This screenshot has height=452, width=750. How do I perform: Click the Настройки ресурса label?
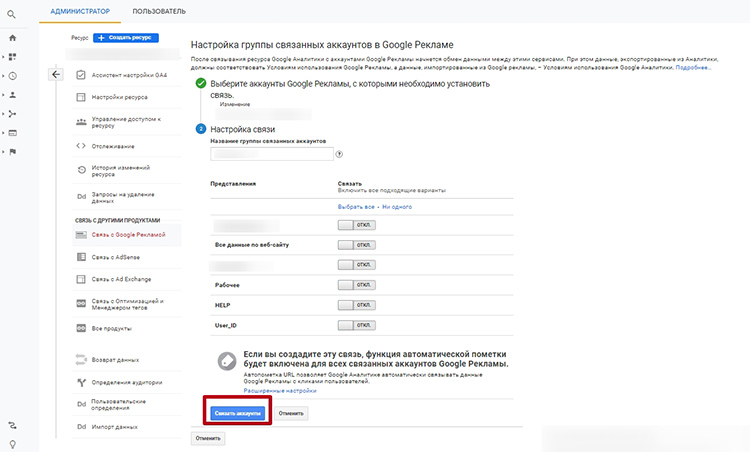120,97
